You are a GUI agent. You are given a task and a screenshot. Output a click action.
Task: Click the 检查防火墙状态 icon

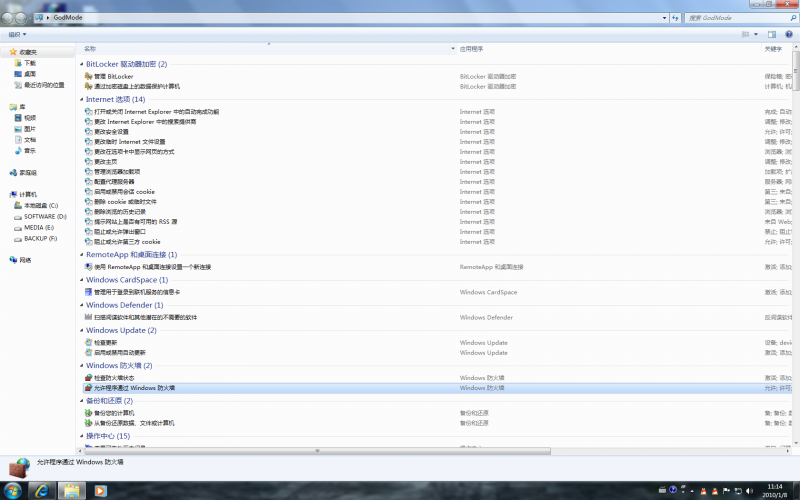click(88, 378)
